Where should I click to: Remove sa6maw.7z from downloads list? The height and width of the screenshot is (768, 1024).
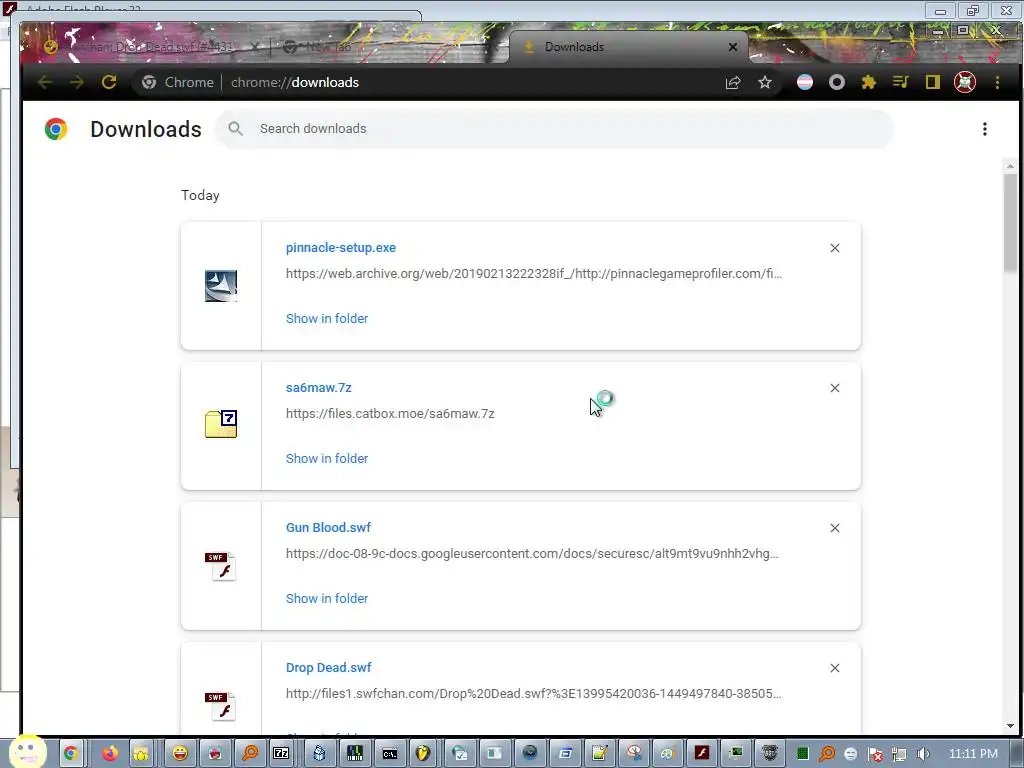pos(835,388)
